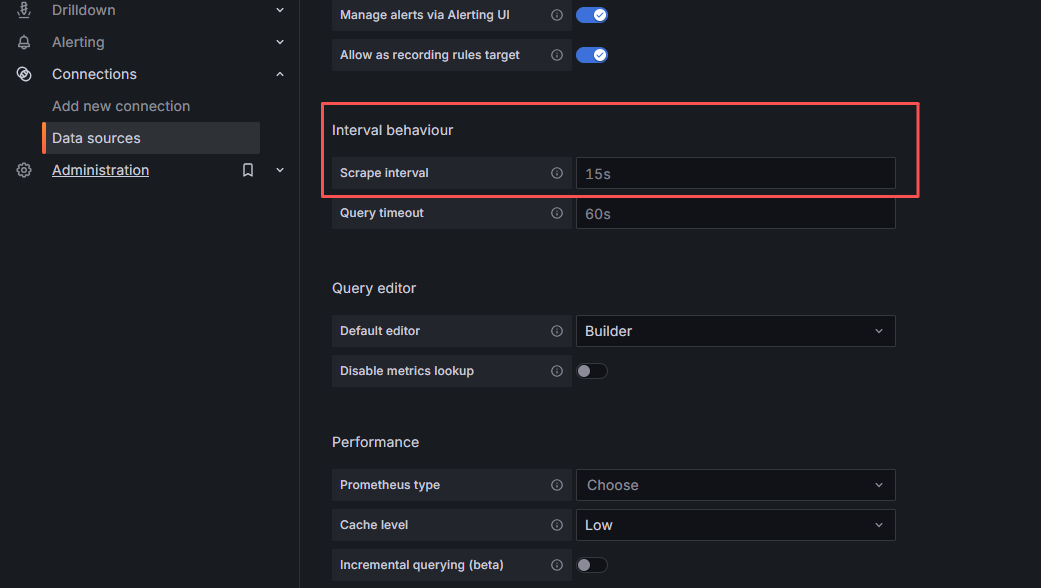Image resolution: width=1041 pixels, height=588 pixels.
Task: Click info icon next to Default editor
Action: (x=557, y=331)
